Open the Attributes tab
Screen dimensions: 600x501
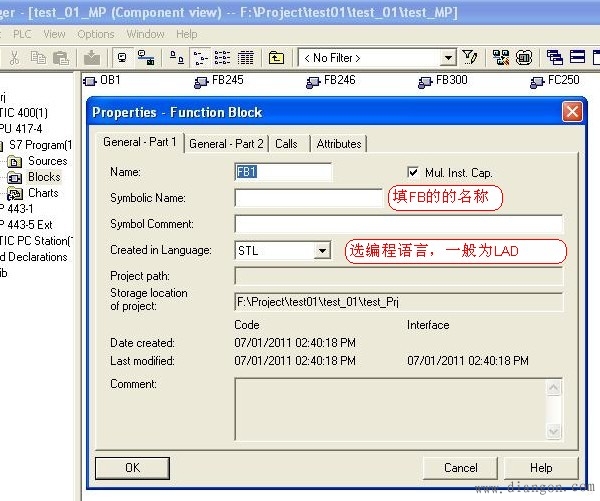click(339, 144)
